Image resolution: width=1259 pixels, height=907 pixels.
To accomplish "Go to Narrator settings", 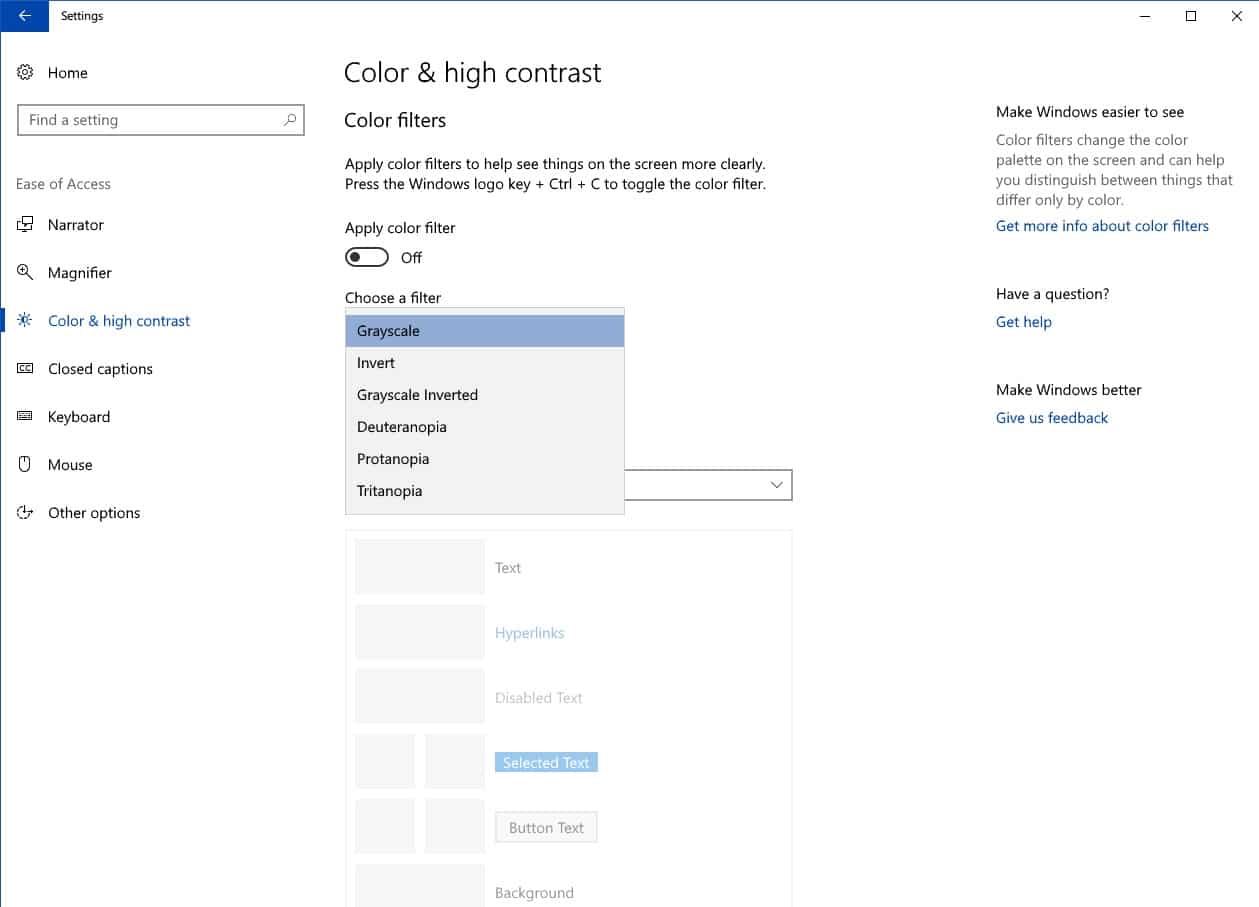I will pyautogui.click(x=76, y=225).
